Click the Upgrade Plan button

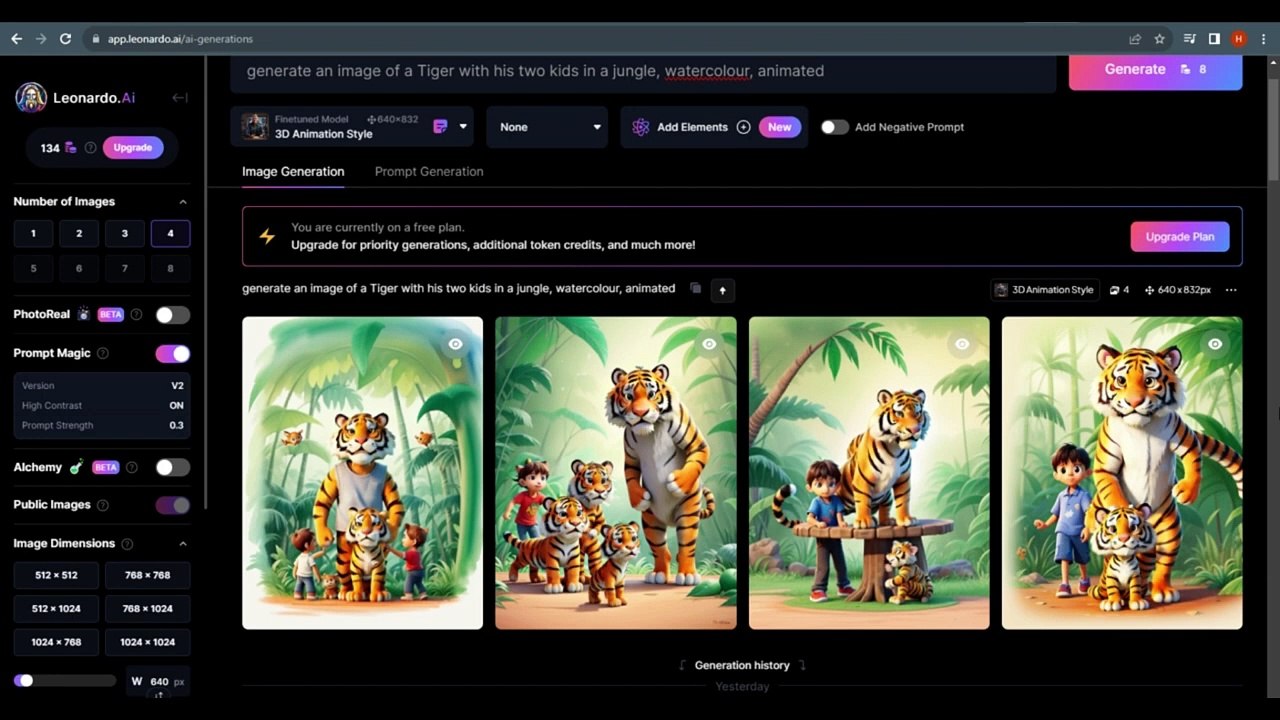pyautogui.click(x=1180, y=237)
